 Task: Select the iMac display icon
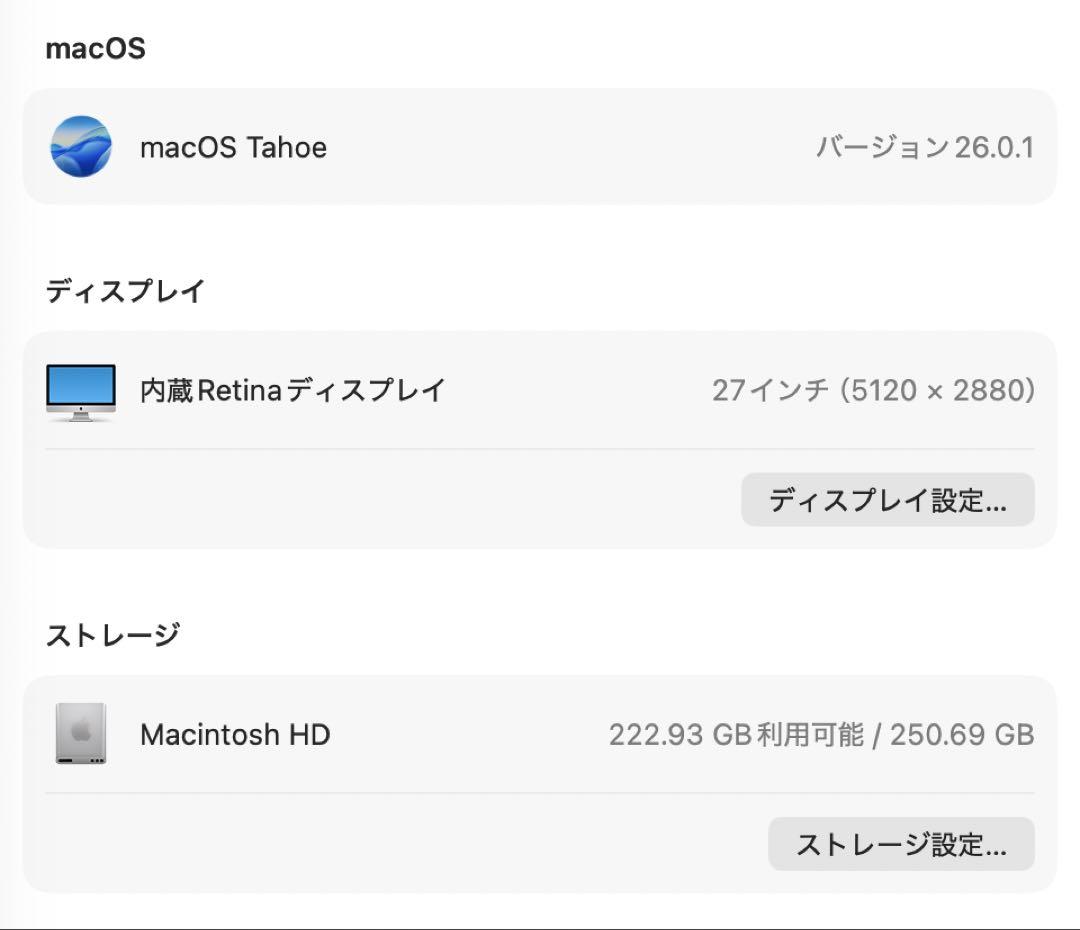[x=82, y=390]
